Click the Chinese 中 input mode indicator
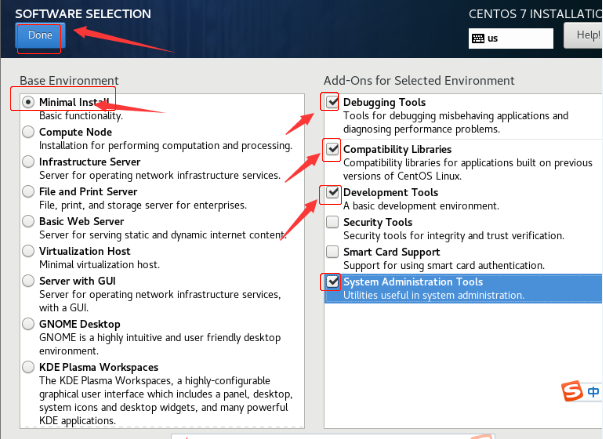The image size is (603, 439). [593, 392]
